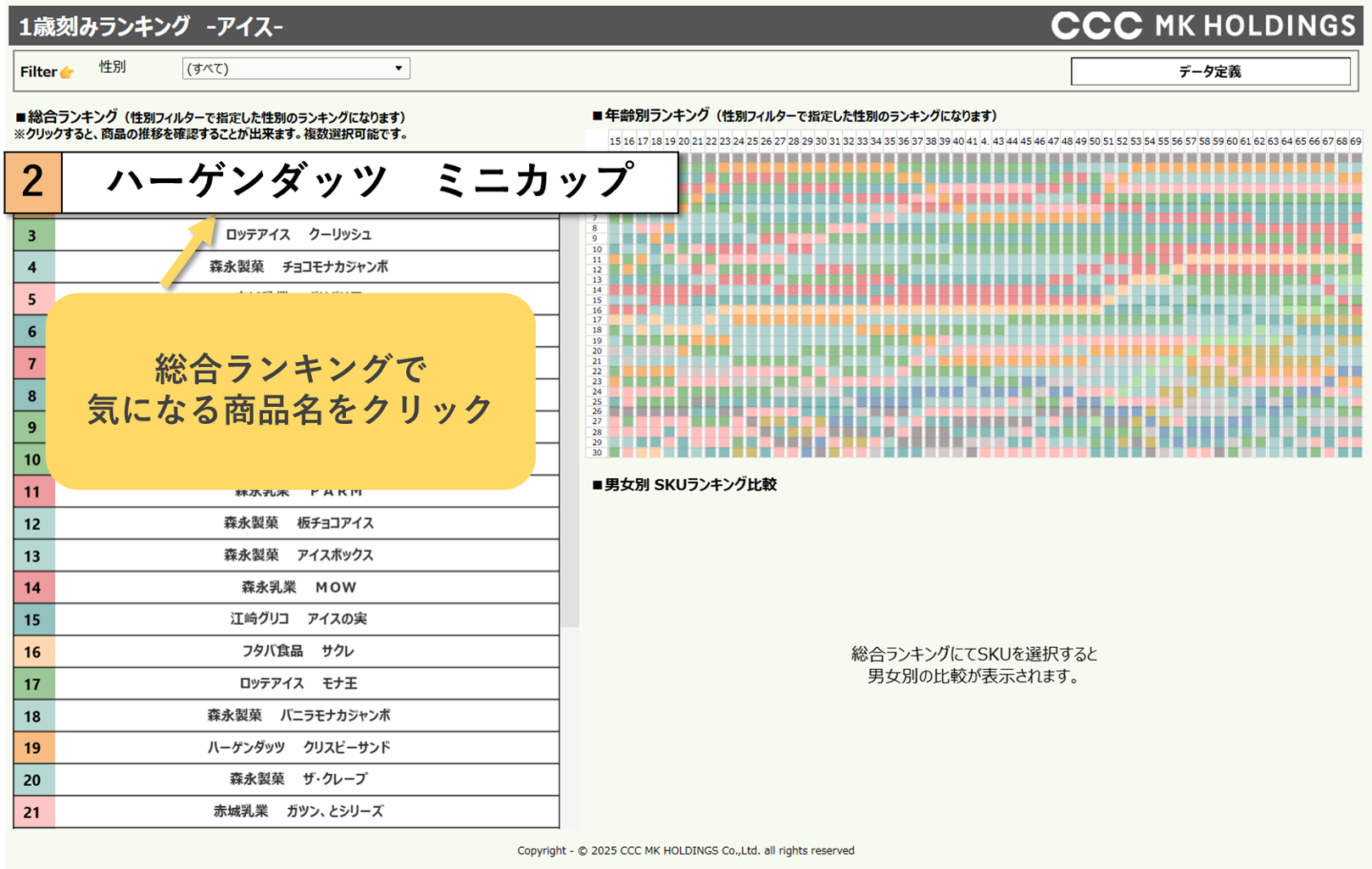Screen dimensions: 1372x869
Task: Select 森永製菓 アイスボックス row
Action: coord(306,555)
